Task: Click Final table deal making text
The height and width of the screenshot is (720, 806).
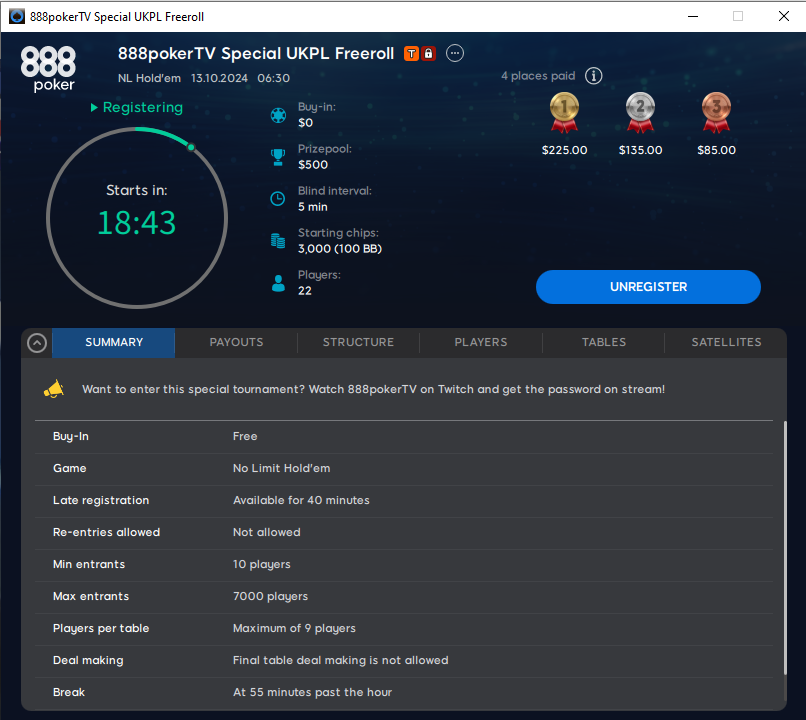Action: coord(340,660)
